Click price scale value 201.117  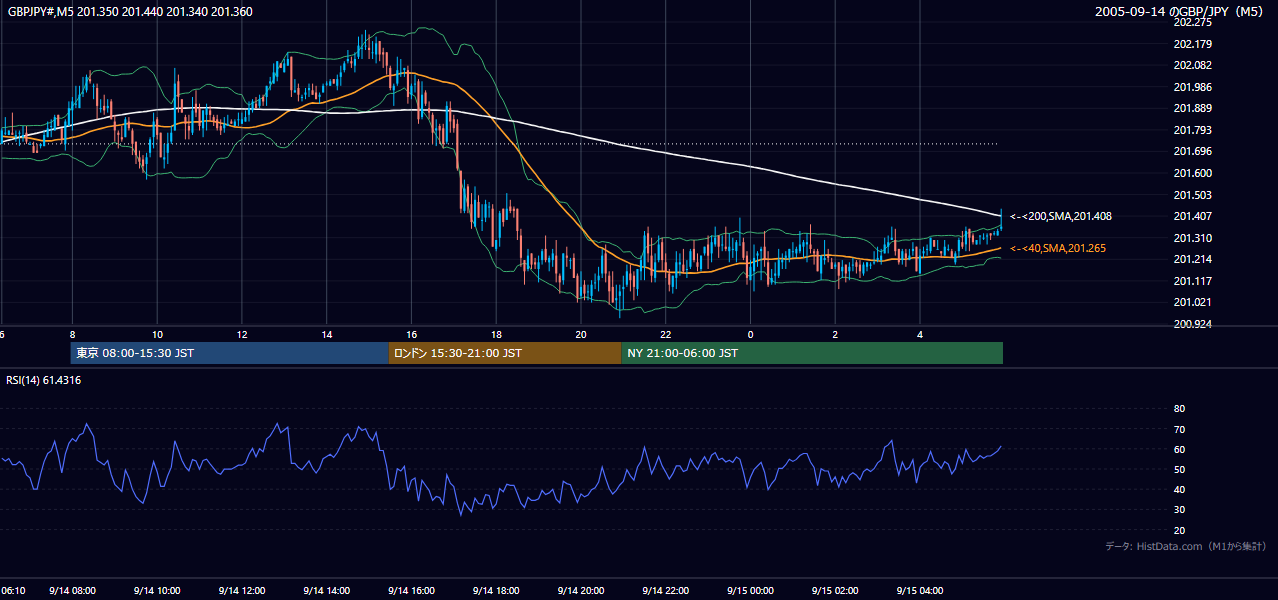click(1192, 281)
